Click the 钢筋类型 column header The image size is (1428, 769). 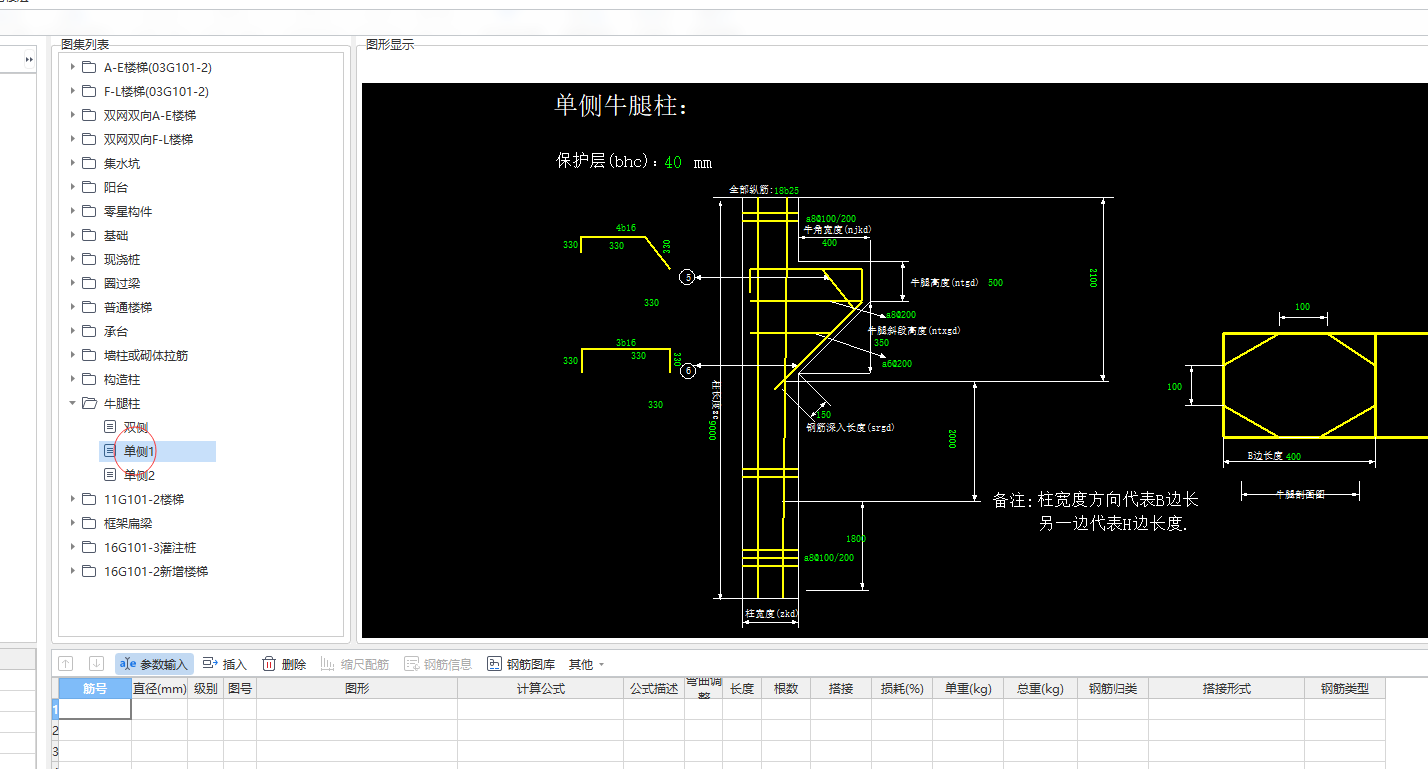click(x=1345, y=688)
